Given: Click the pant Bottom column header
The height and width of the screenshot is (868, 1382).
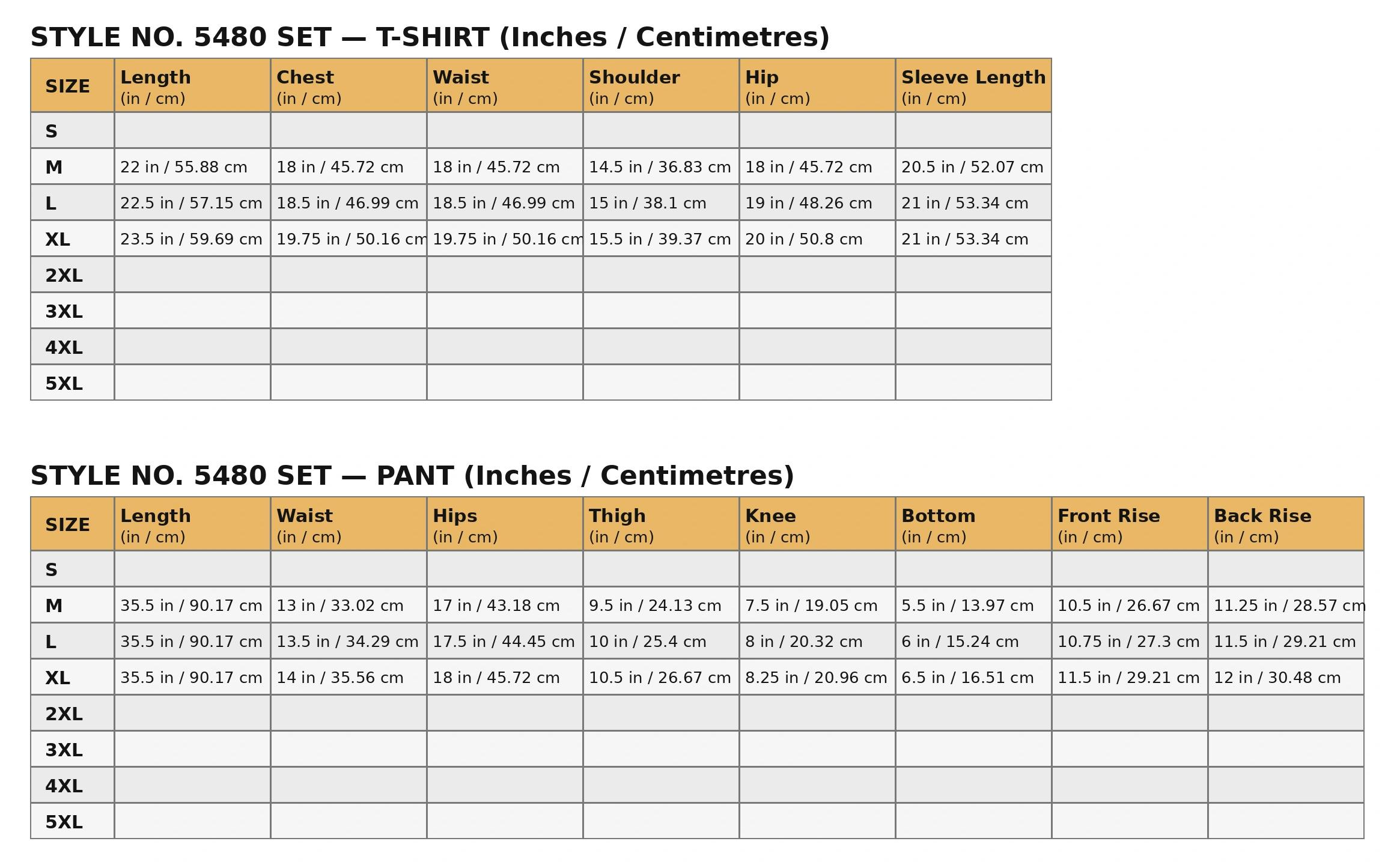Looking at the screenshot, I should pos(973,524).
